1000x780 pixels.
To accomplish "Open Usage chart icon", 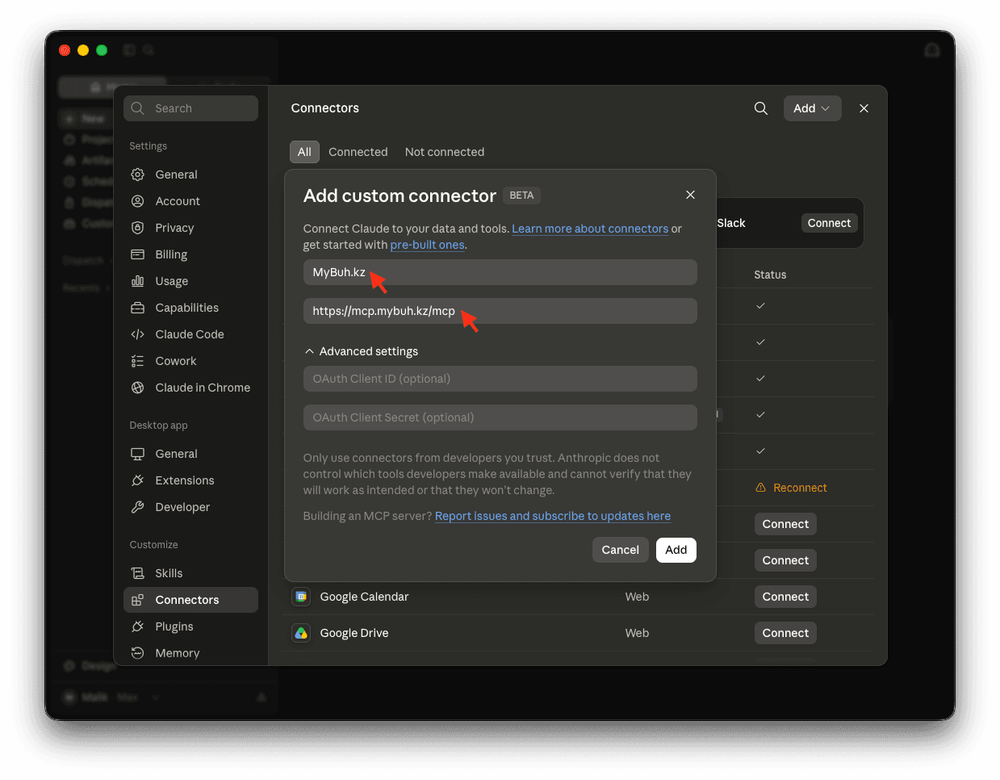I will (x=137, y=281).
